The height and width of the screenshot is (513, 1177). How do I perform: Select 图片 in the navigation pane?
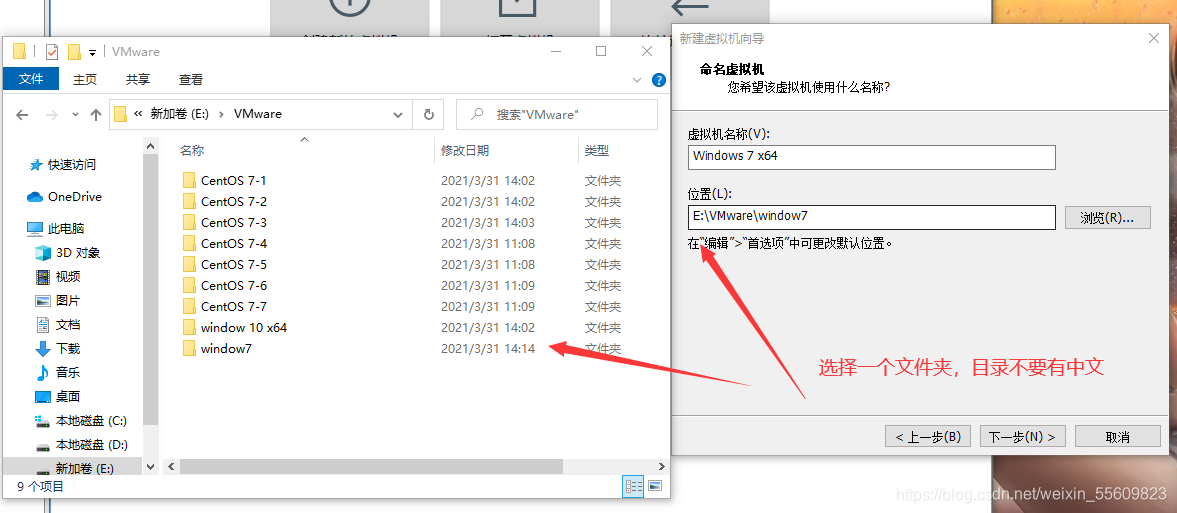pos(68,300)
